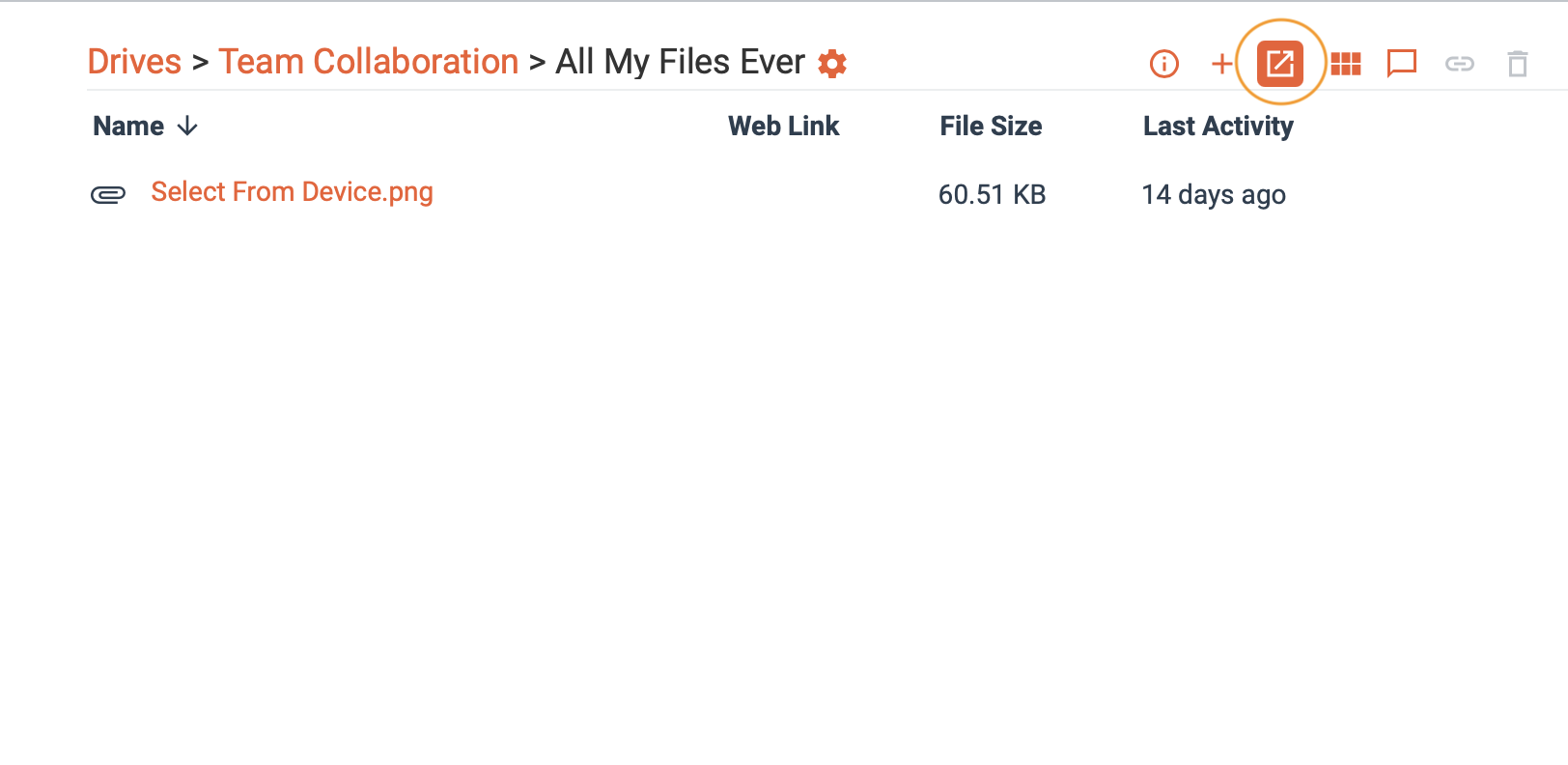Open the comments panel
Viewport: 1568px width, 765px height.
point(1401,64)
